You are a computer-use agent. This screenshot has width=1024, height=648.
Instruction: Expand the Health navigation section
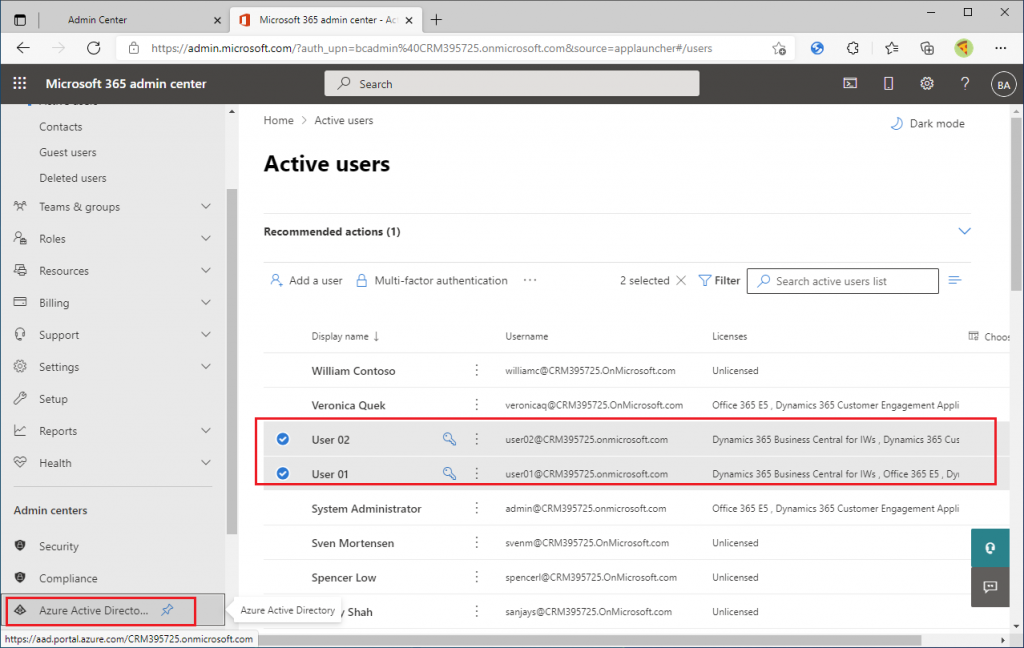click(x=206, y=462)
